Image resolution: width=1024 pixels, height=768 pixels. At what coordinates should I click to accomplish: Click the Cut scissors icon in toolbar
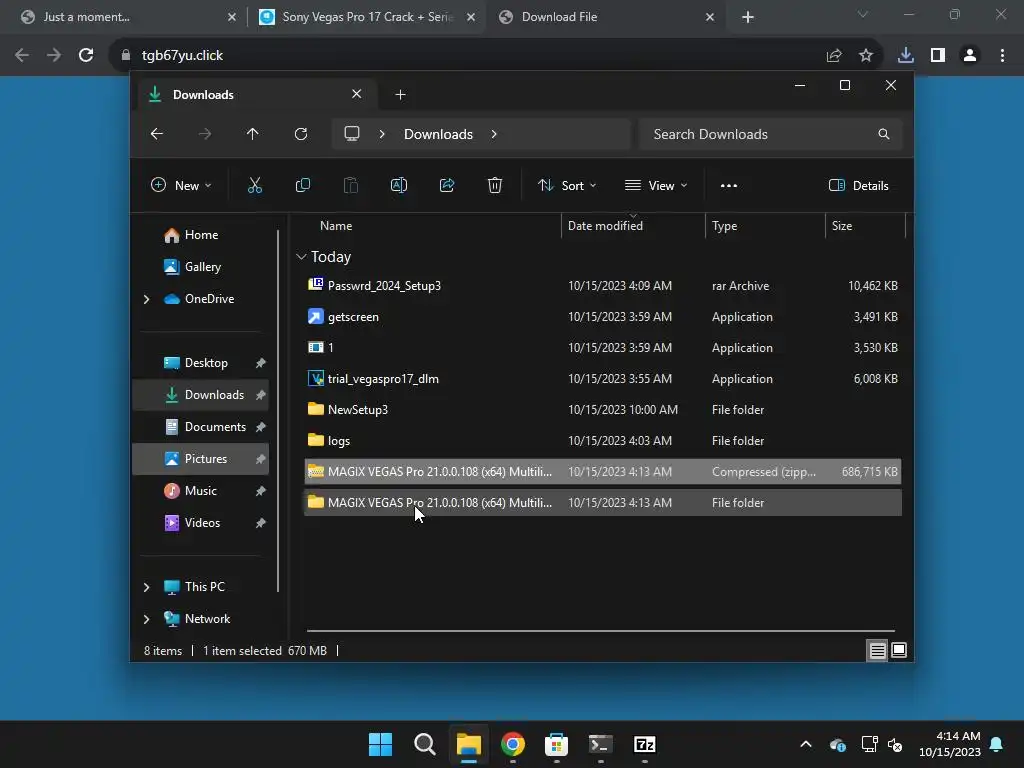pos(255,185)
